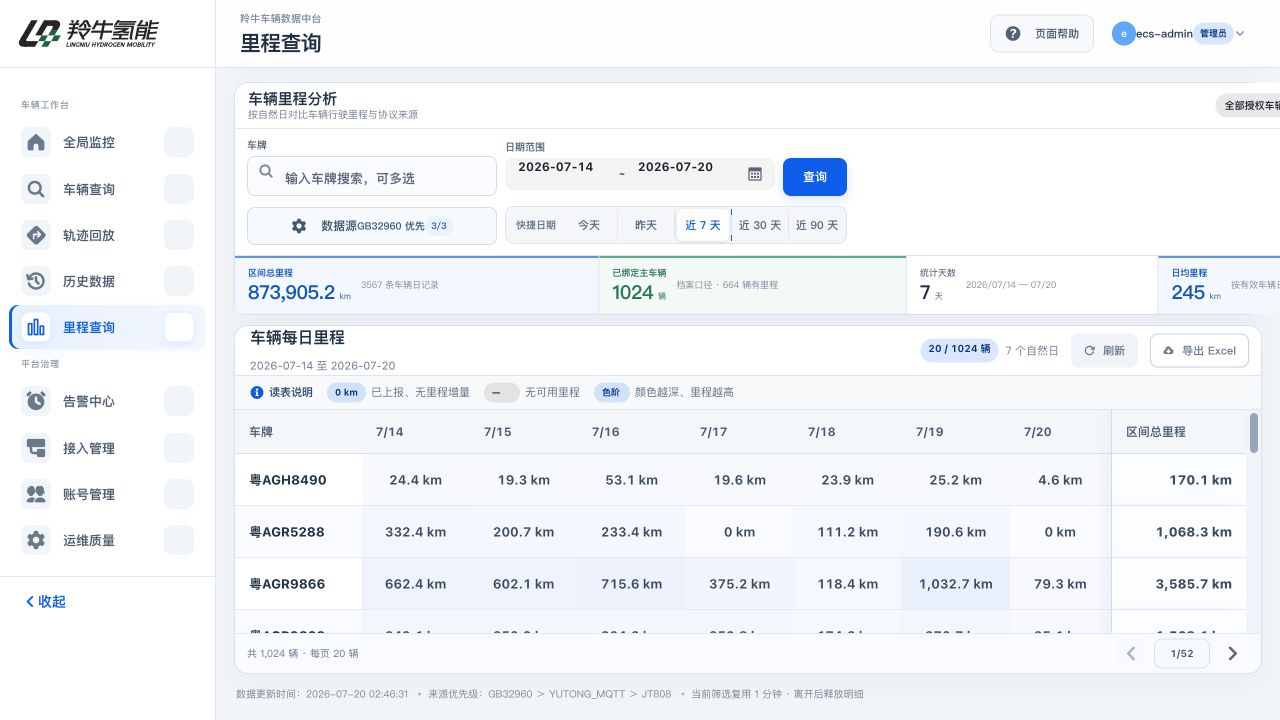Select the 今天 quick date option
This screenshot has width=1280, height=720.
point(589,225)
